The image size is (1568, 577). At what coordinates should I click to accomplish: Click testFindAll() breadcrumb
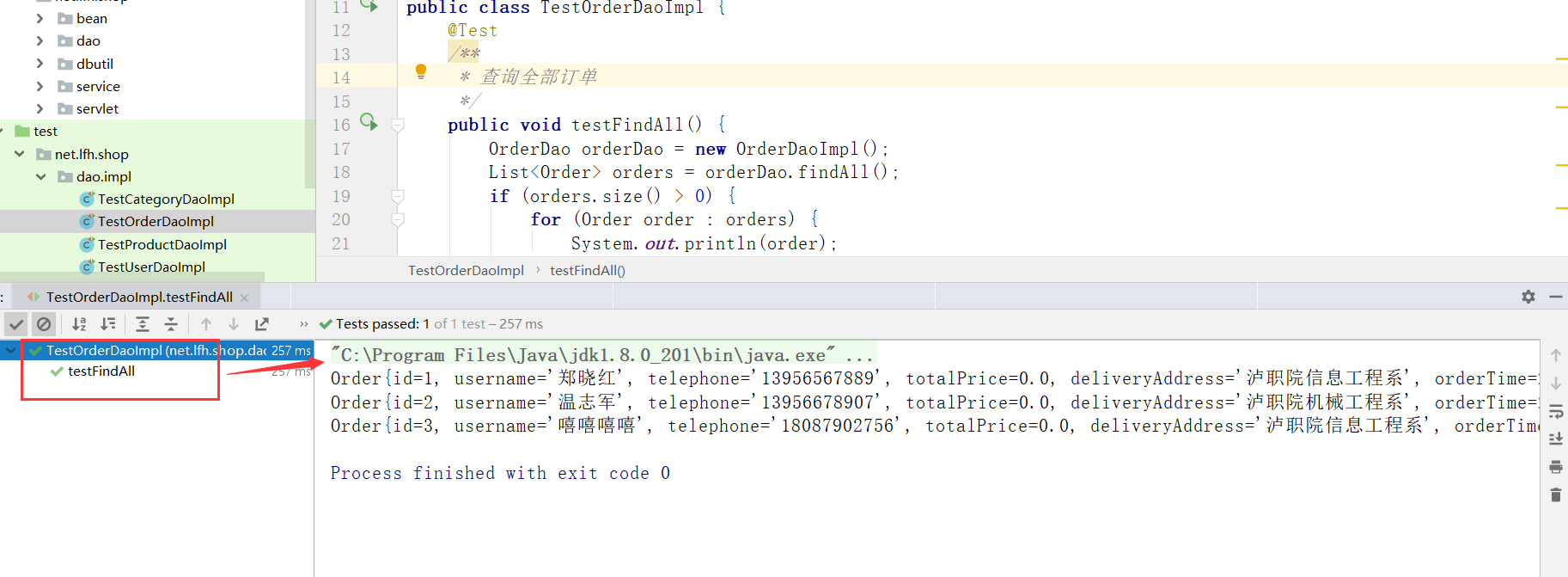588,270
